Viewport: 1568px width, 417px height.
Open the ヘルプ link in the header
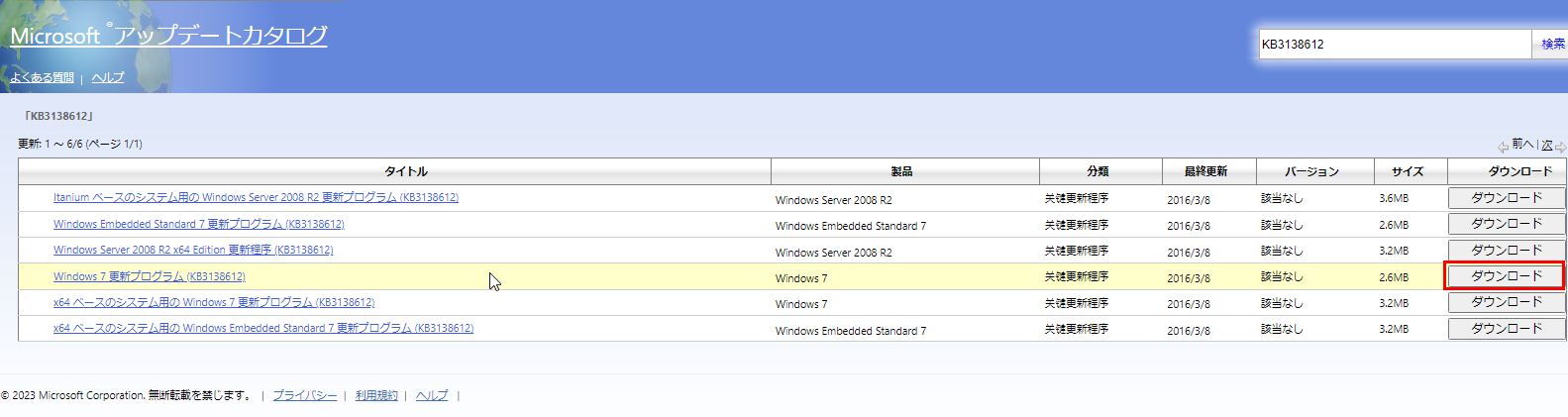coord(108,77)
